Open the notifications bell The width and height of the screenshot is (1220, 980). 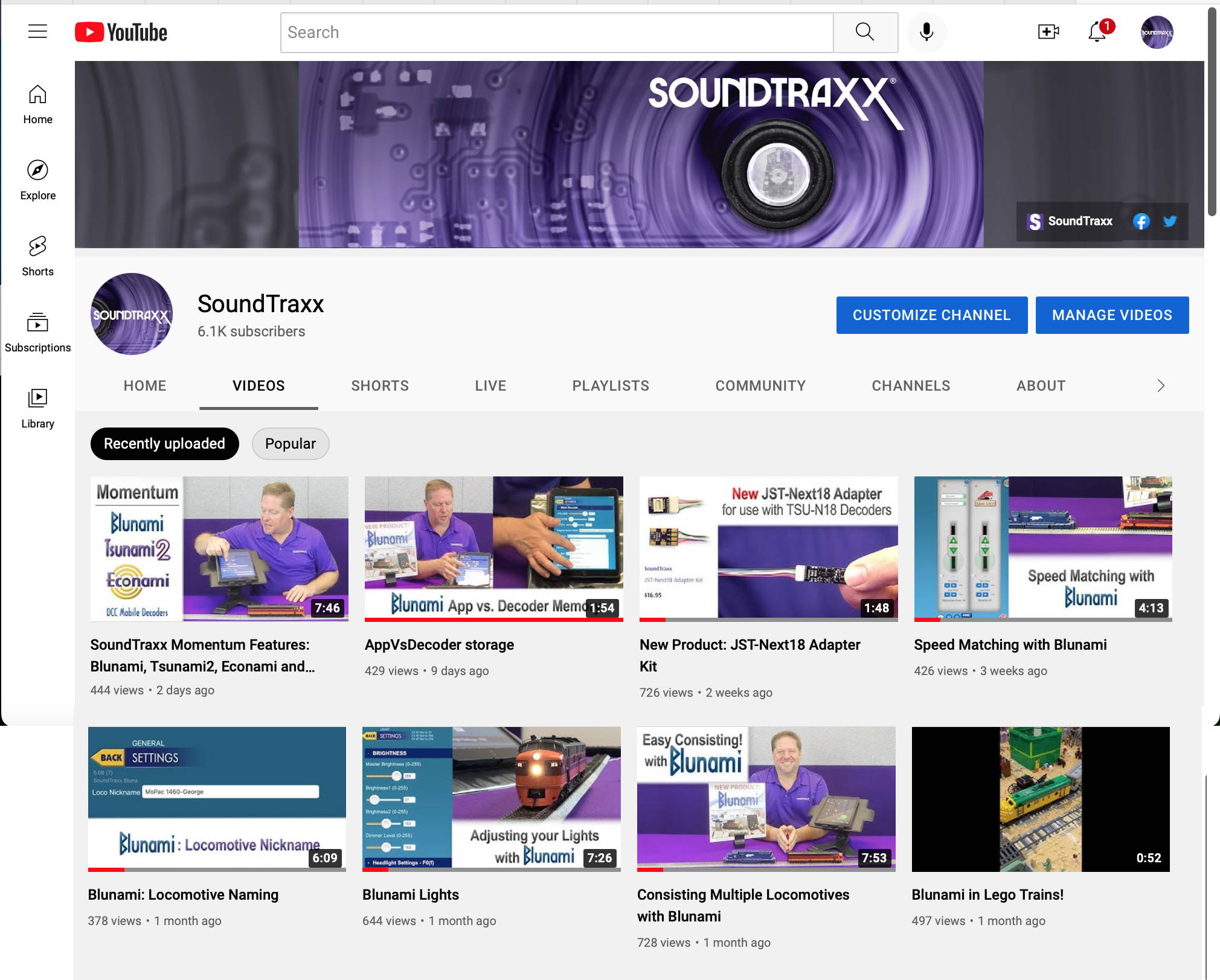pyautogui.click(x=1097, y=31)
